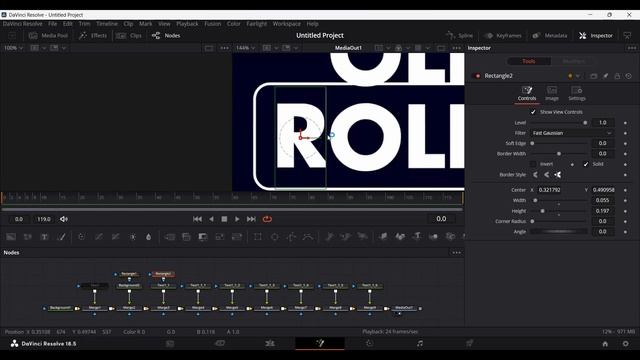Screen dimensions: 640x360
Task: Toggle the Nodes panel button
Action: (x=166, y=36)
